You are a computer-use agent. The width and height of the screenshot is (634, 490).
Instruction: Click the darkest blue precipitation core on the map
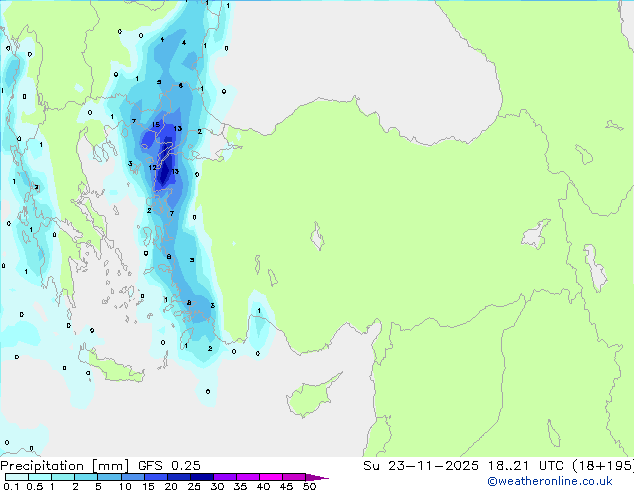[165, 172]
